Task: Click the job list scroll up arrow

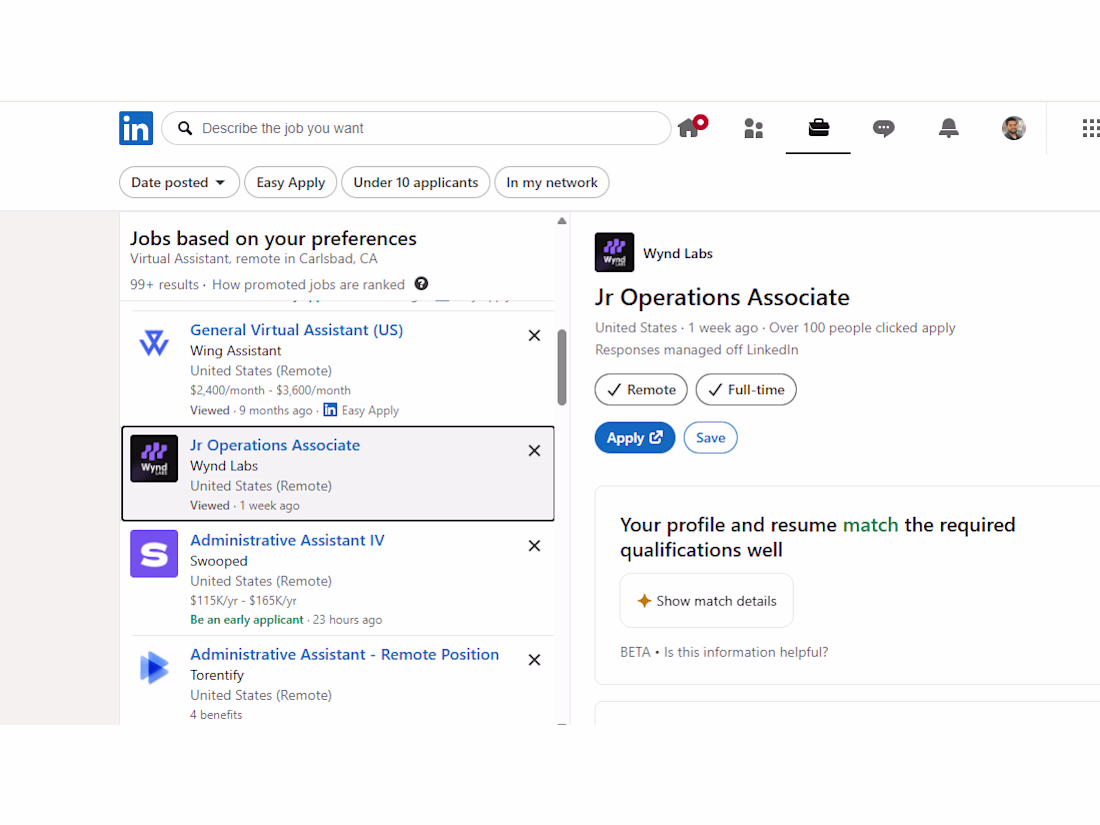Action: click(x=562, y=221)
